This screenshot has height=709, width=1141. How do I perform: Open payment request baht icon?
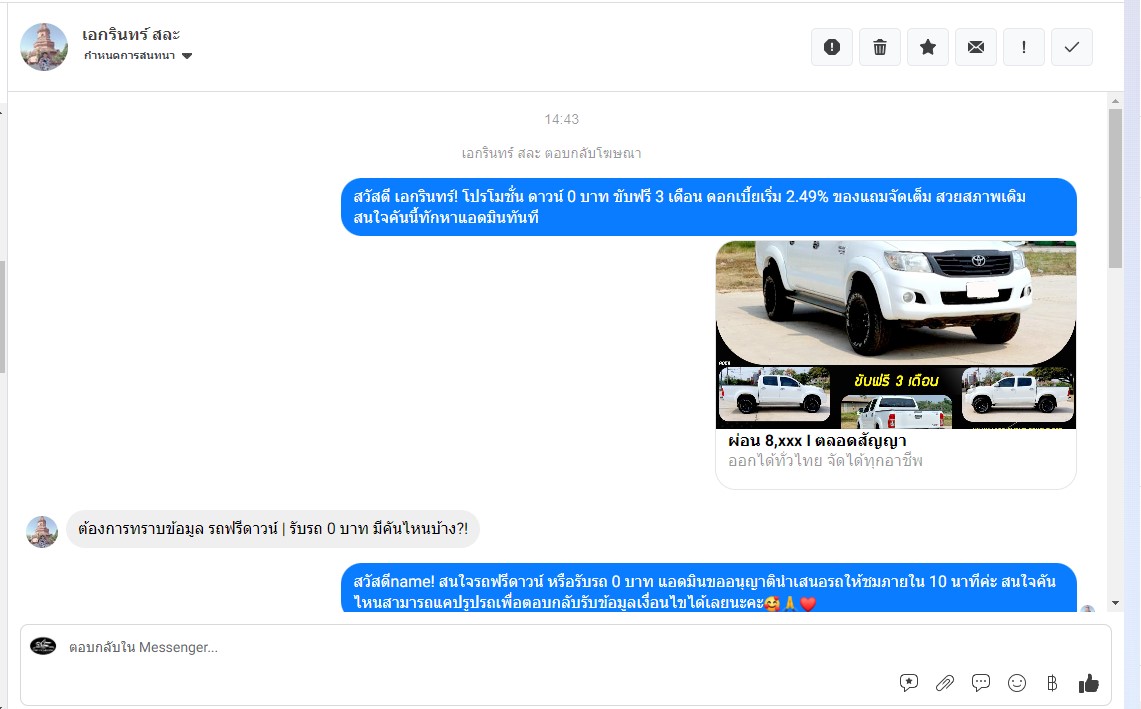[1051, 683]
